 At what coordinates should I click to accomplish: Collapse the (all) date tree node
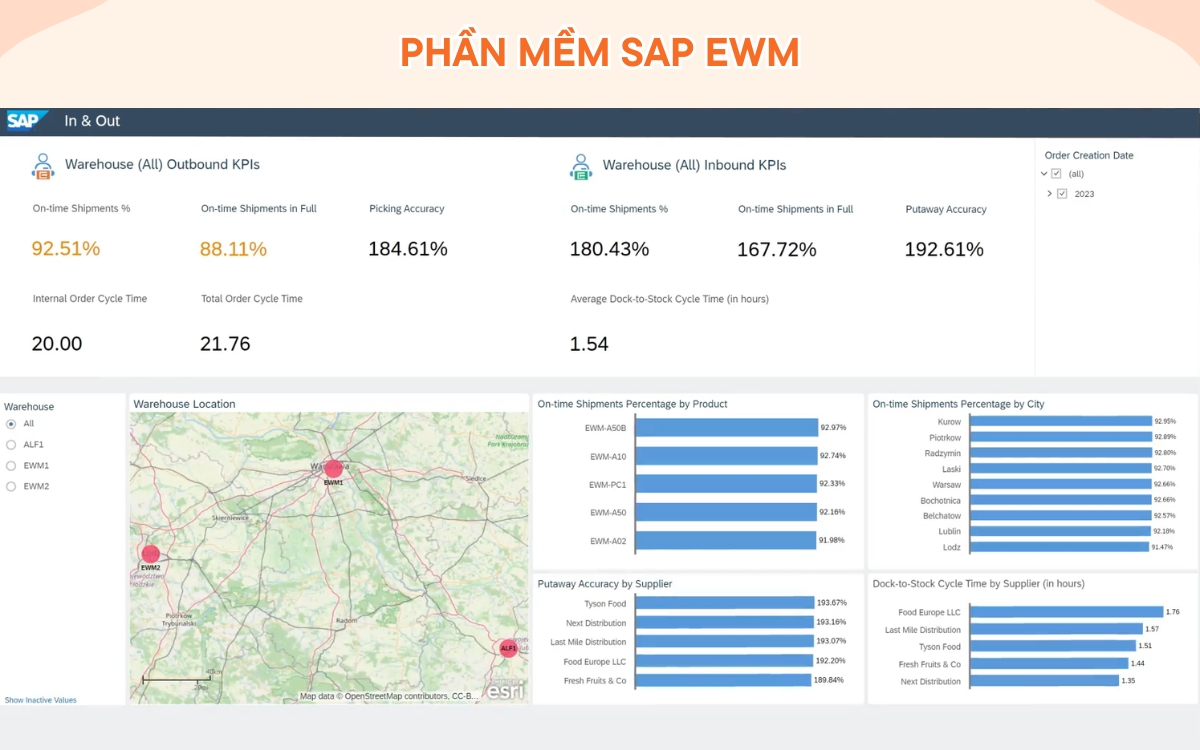1044,174
